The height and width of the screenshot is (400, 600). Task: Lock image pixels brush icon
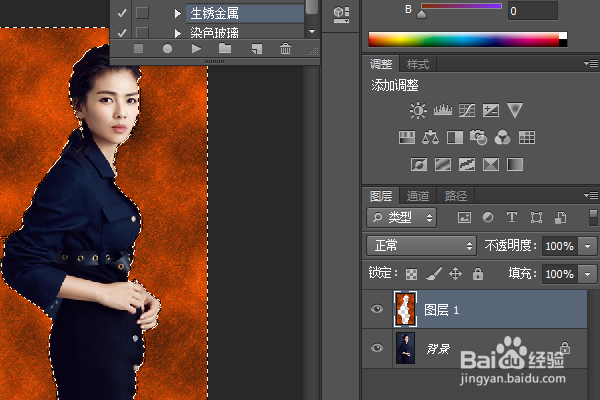tap(434, 274)
